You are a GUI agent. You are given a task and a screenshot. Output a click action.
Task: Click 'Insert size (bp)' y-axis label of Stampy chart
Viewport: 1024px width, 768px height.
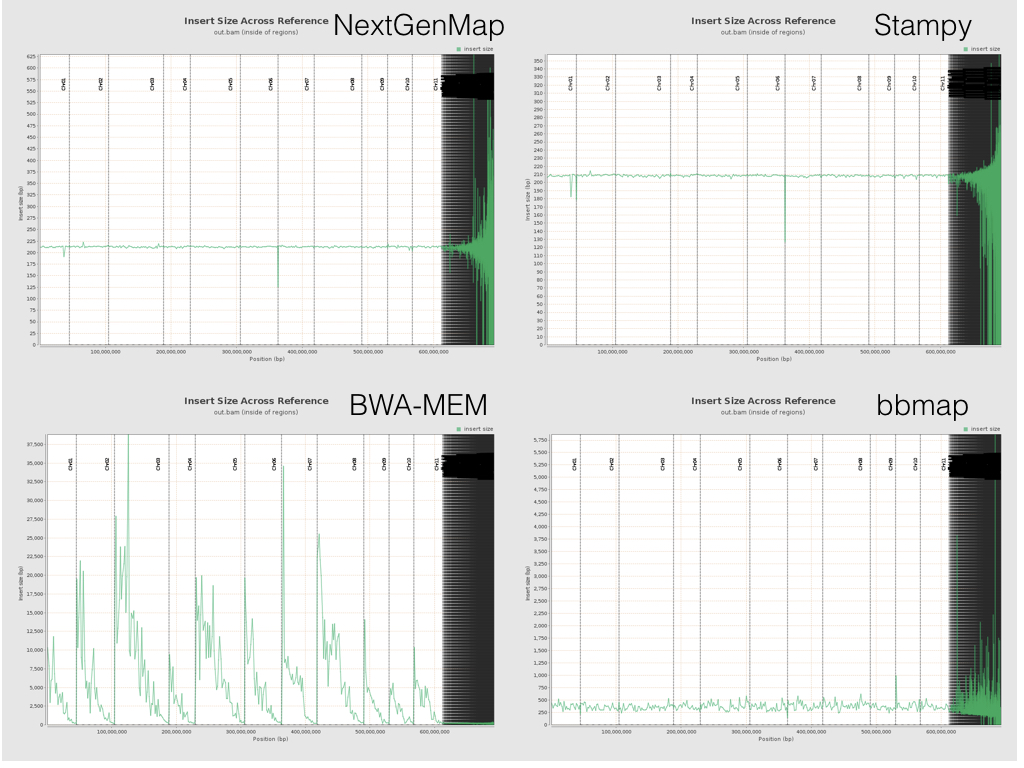point(528,200)
